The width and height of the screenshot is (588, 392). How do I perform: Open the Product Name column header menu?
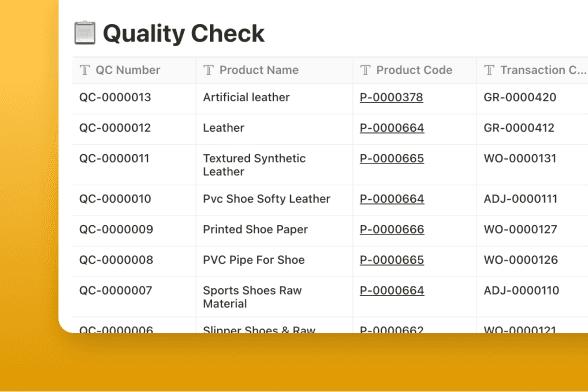coord(274,70)
